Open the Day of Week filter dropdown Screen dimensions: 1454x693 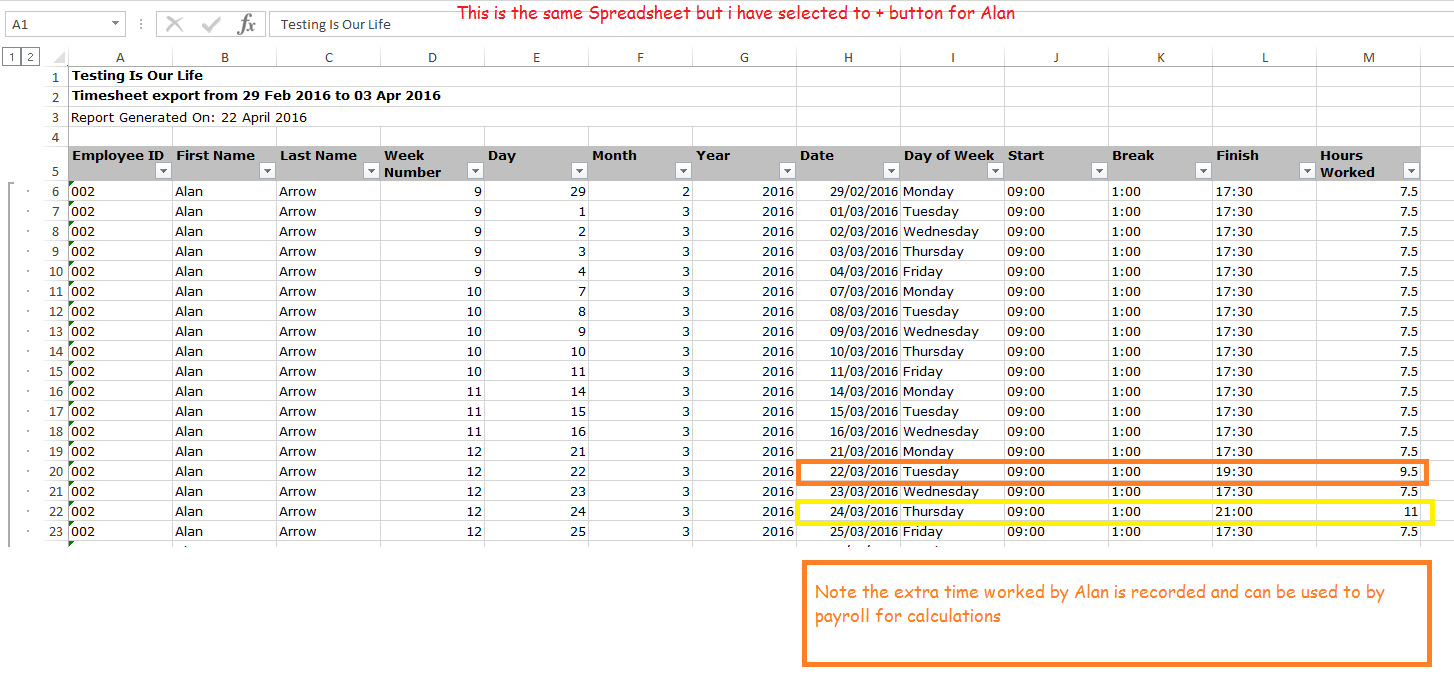pyautogui.click(x=995, y=171)
